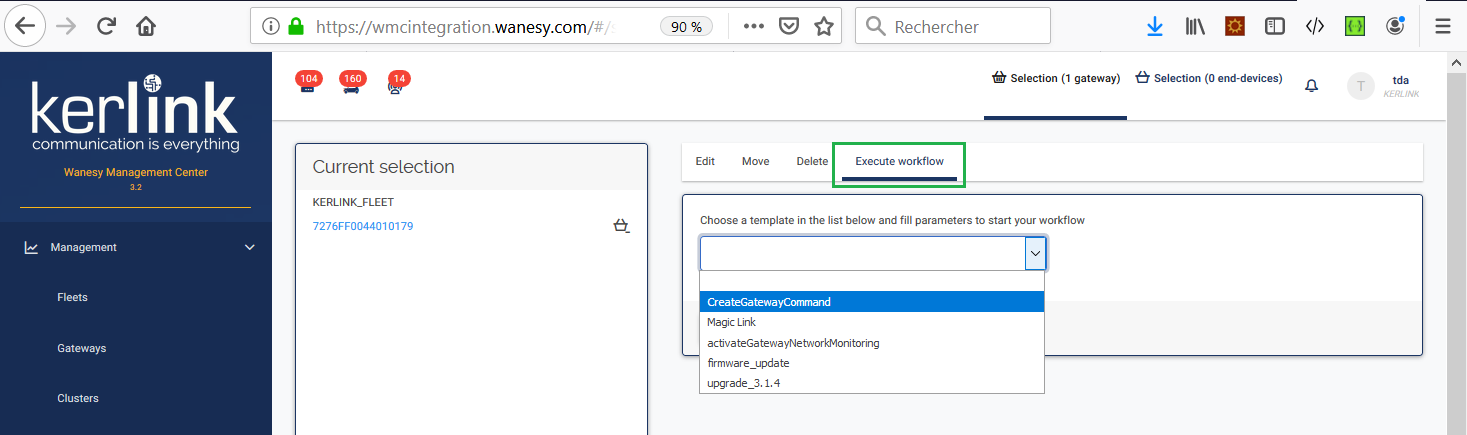Open the Selection (0 end-devices) tab
This screenshot has width=1467, height=435.
point(1209,78)
